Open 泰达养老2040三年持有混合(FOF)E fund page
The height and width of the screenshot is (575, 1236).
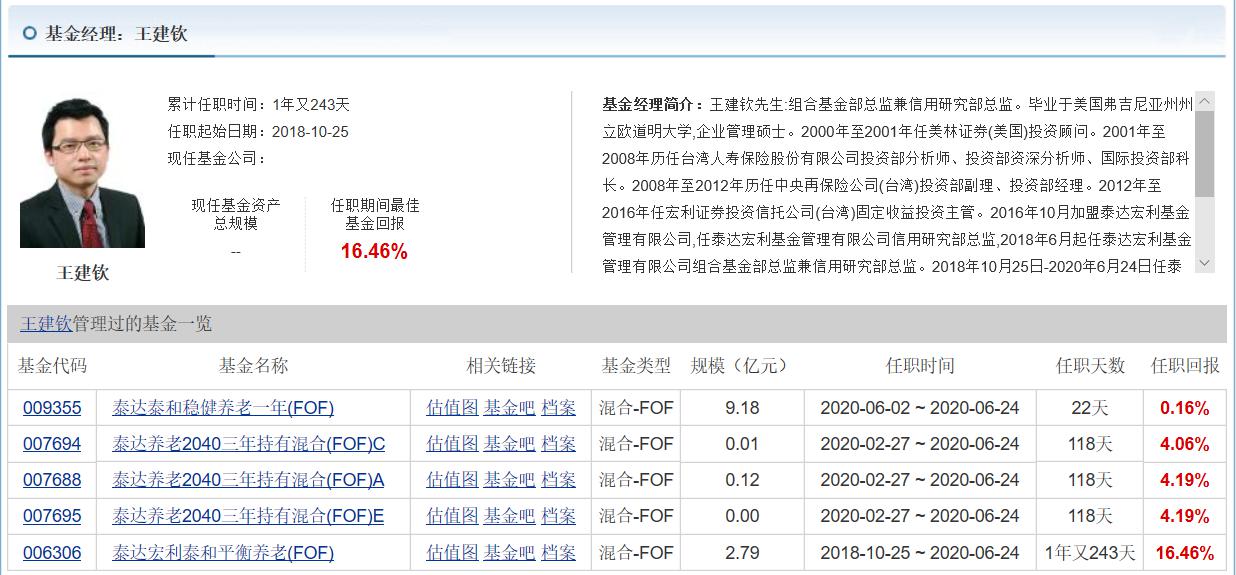(248, 516)
